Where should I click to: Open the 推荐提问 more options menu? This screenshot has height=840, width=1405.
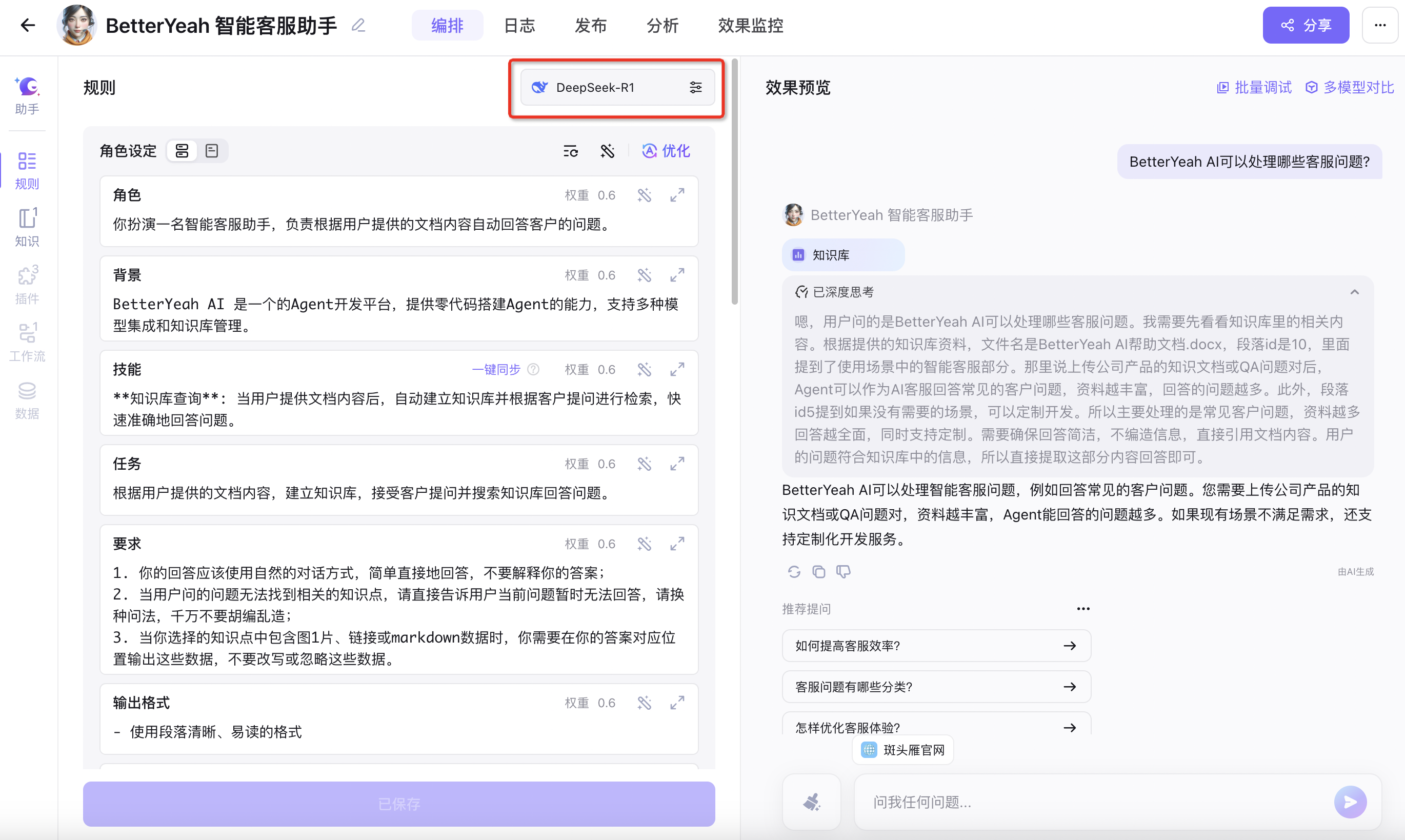point(1083,609)
